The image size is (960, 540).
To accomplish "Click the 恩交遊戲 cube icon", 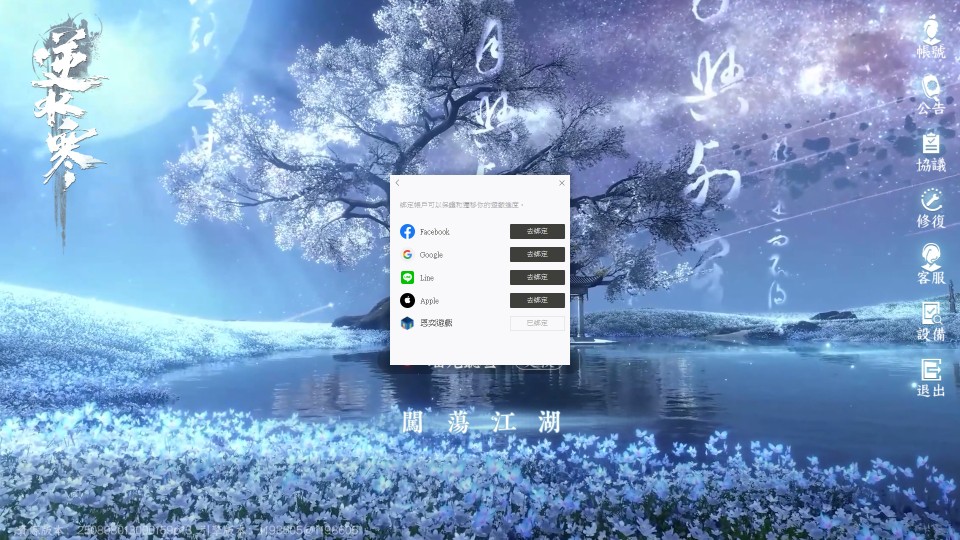I will pos(407,323).
